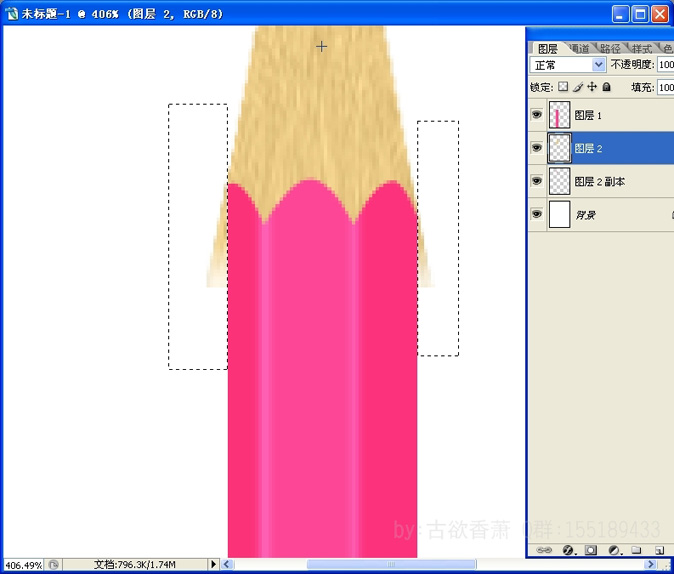Screen dimensions: 674x574
Task: Click the status bar preview icon beside zoom percentage
Action: coord(53,565)
